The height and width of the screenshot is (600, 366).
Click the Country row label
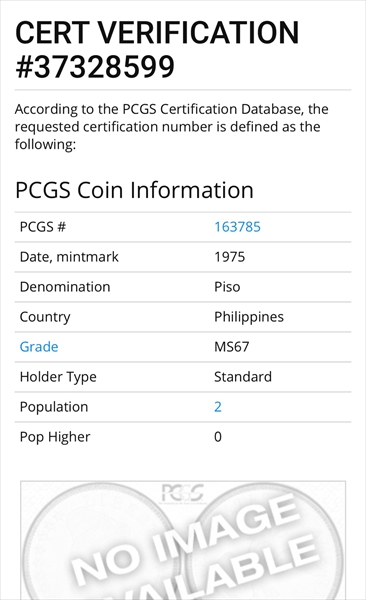click(x=45, y=317)
